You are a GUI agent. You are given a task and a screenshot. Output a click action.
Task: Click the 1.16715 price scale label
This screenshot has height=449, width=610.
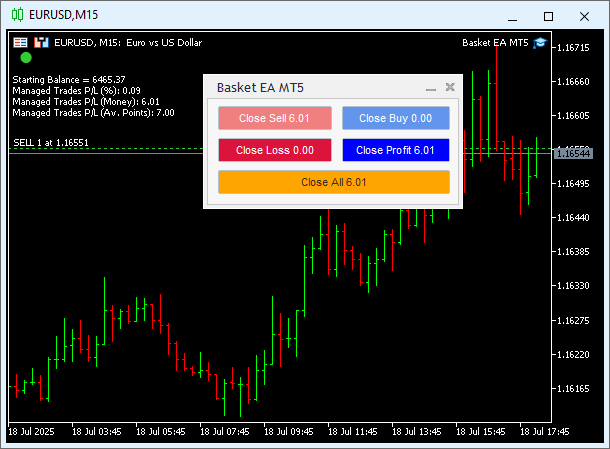pyautogui.click(x=573, y=48)
